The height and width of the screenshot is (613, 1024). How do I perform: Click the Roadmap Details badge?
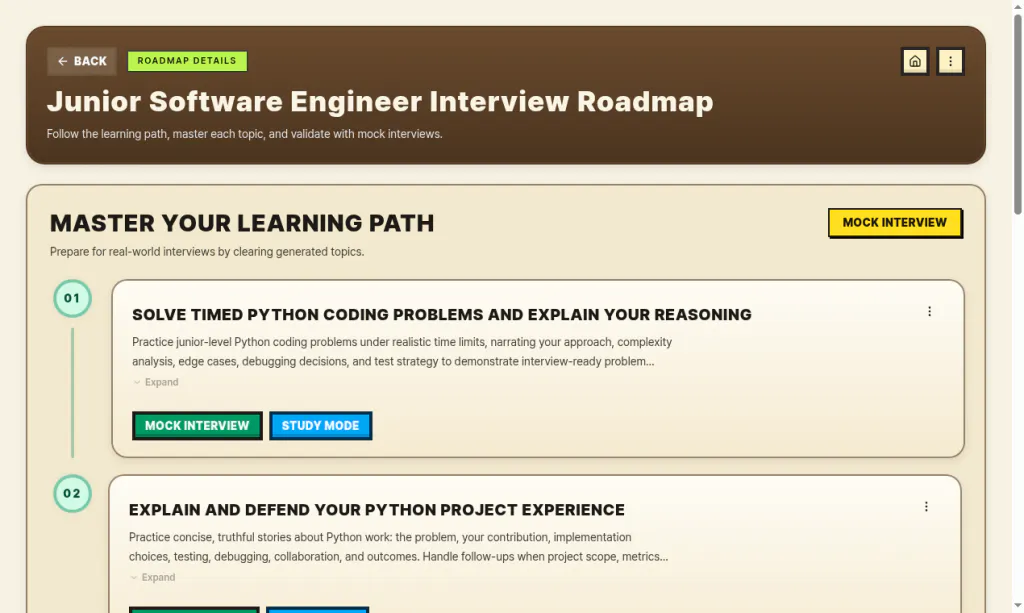tap(187, 61)
